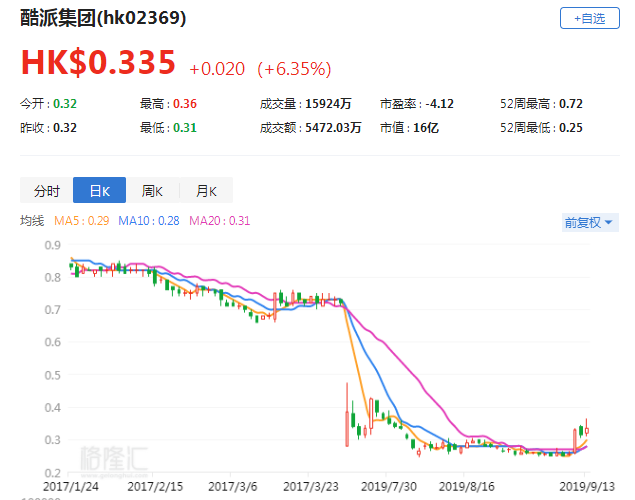
Task: Click the 52周最高 0.72 value
Action: point(571,104)
